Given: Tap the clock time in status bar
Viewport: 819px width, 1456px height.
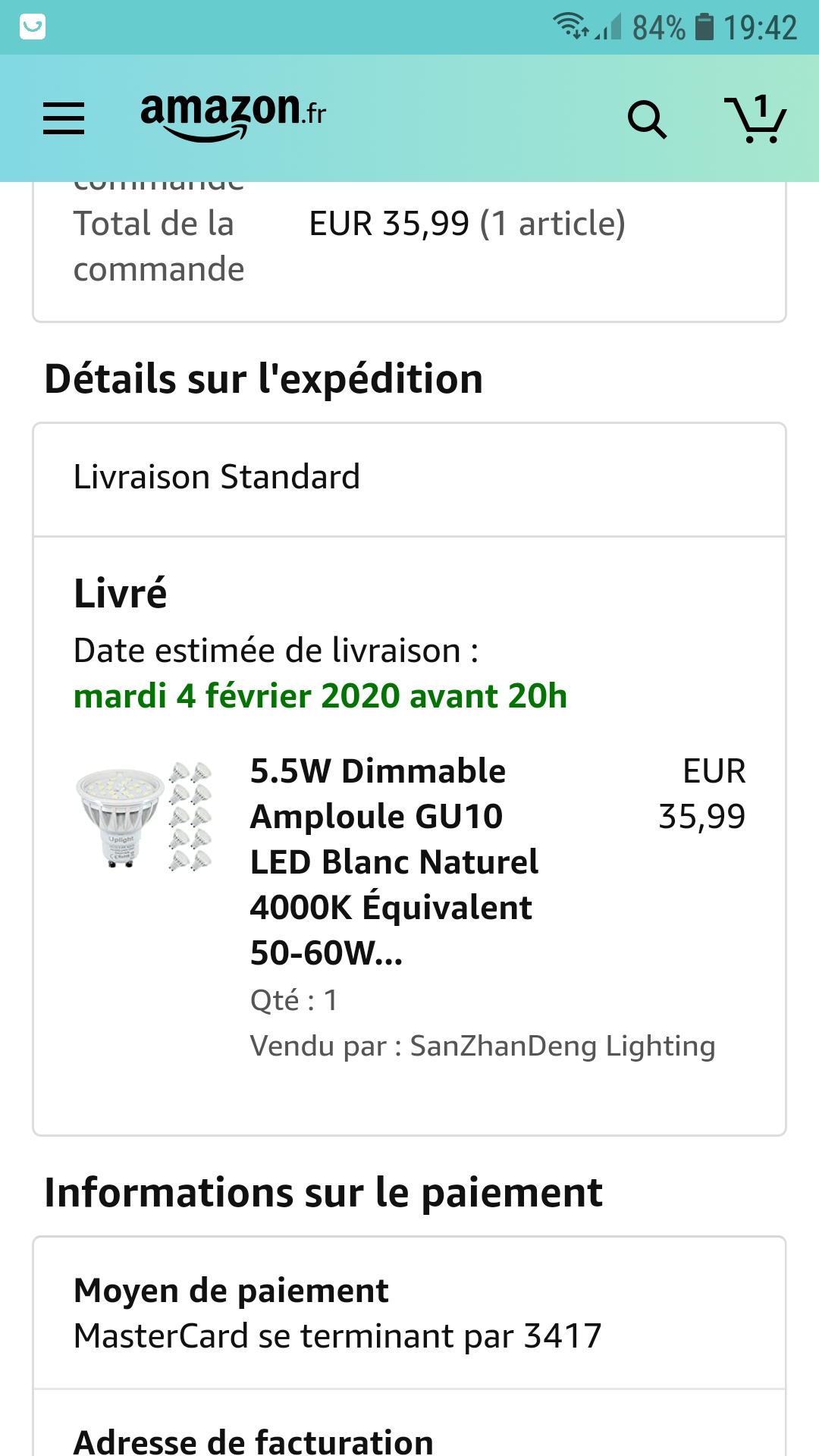Looking at the screenshot, I should [760, 28].
